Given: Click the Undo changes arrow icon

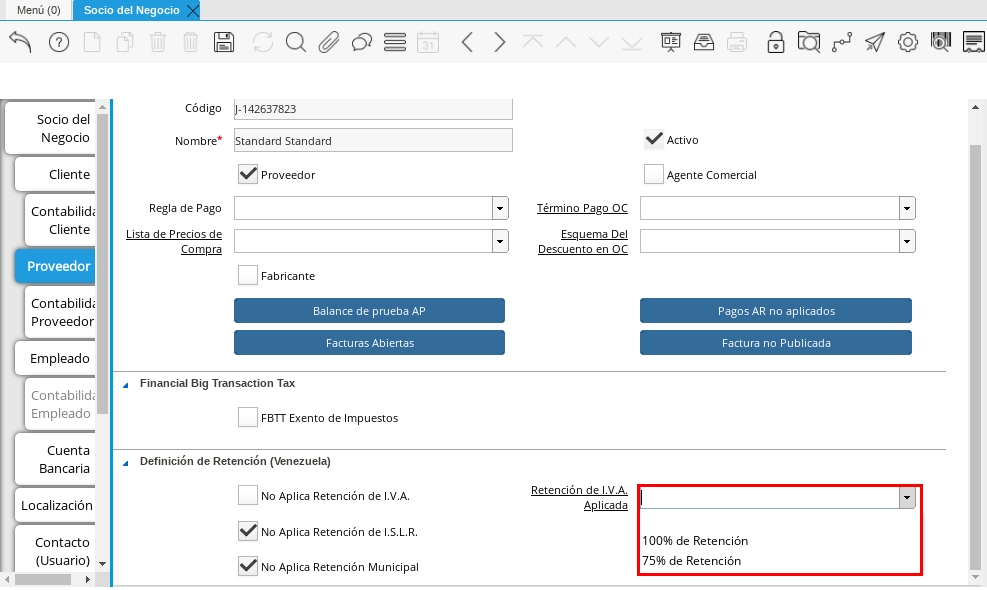Looking at the screenshot, I should [20, 42].
